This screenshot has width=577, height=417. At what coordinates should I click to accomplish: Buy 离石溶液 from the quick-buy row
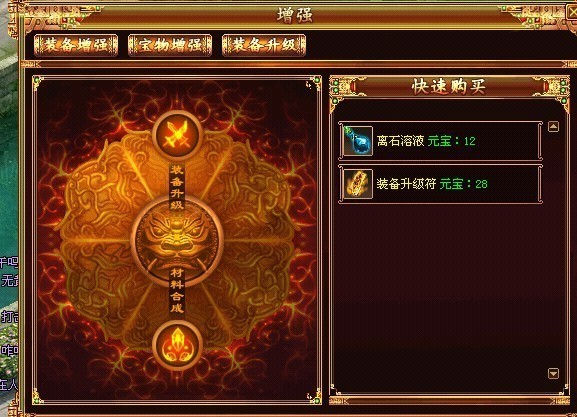pos(440,141)
